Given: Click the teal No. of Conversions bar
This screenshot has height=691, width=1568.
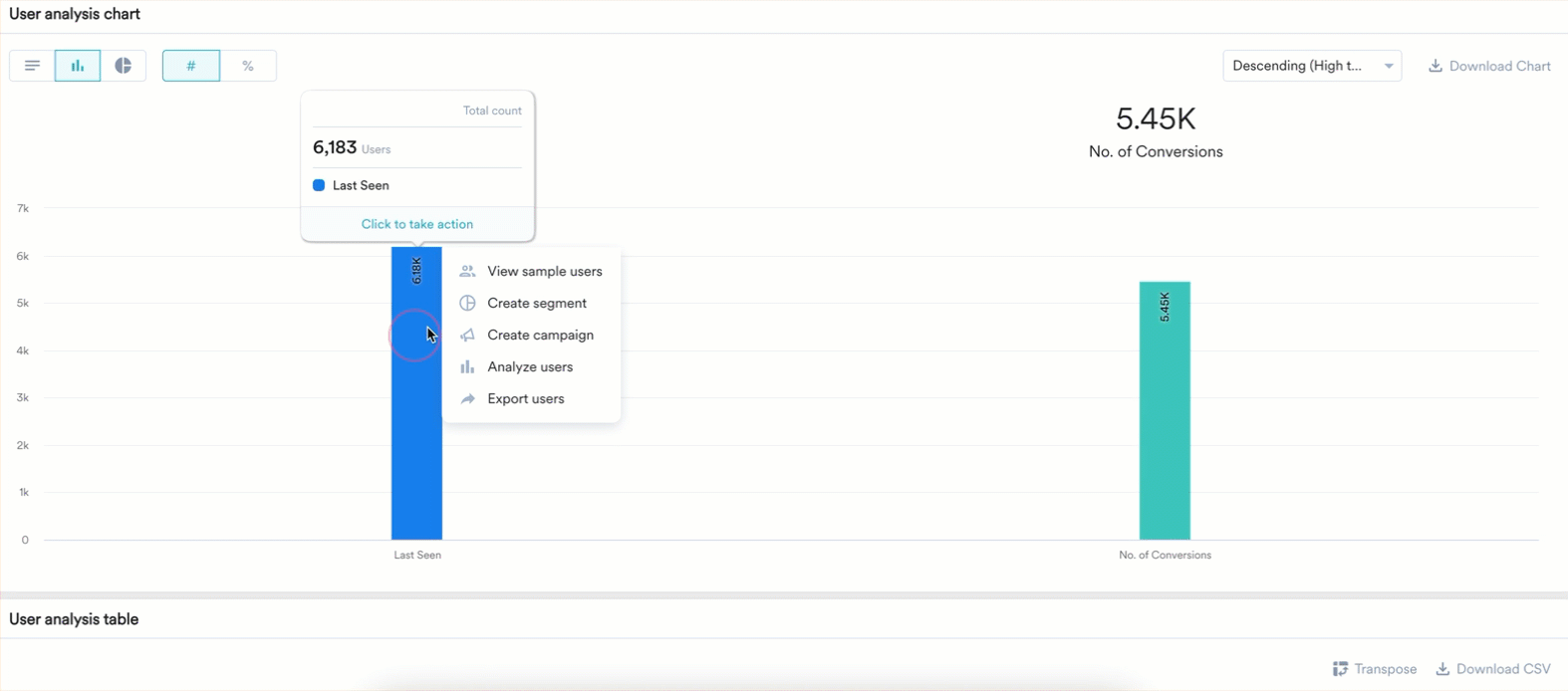Looking at the screenshot, I should (x=1165, y=418).
